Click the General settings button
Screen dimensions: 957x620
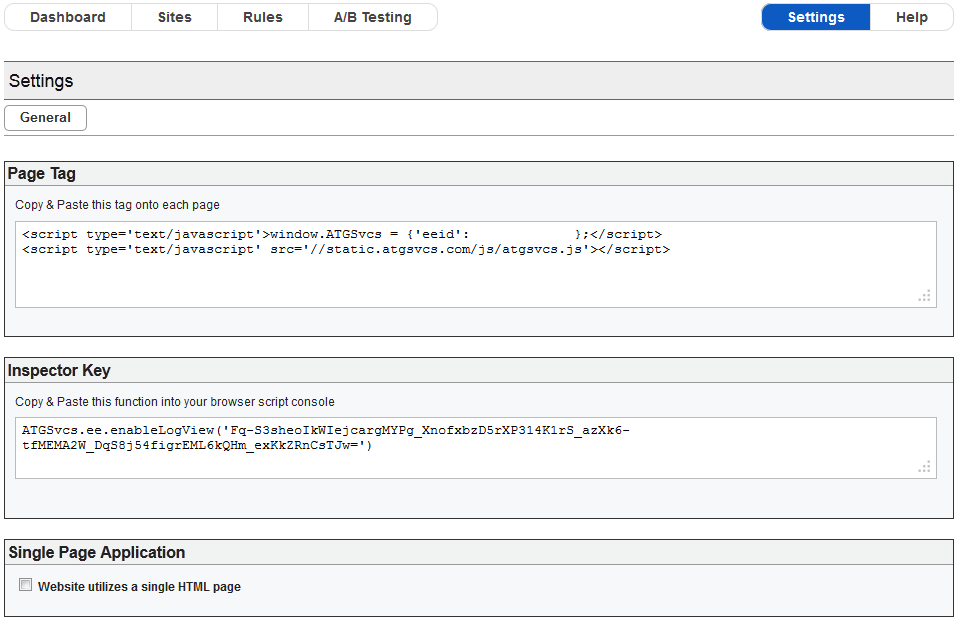click(x=46, y=118)
